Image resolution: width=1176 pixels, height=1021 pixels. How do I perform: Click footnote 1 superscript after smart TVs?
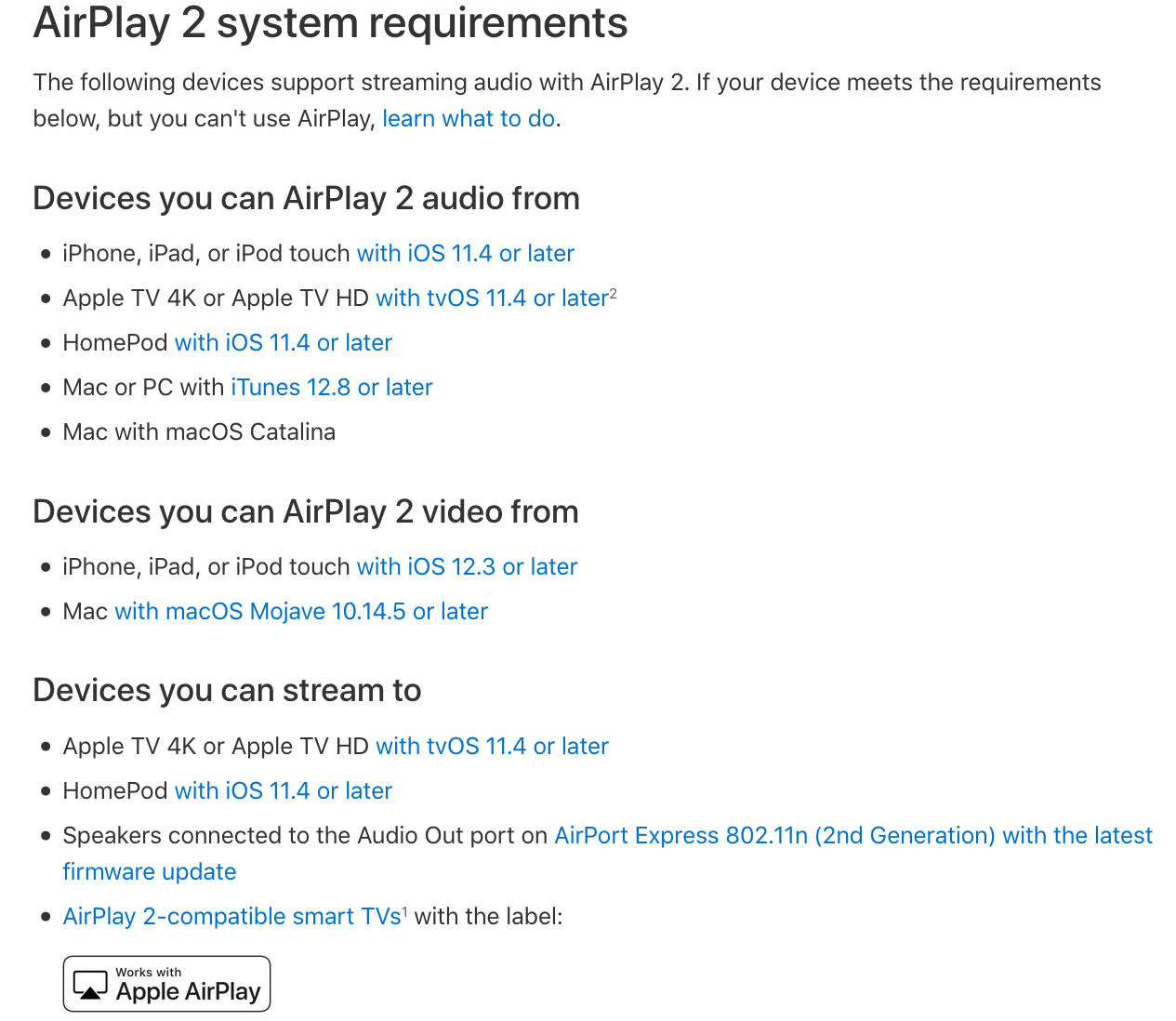click(x=404, y=912)
